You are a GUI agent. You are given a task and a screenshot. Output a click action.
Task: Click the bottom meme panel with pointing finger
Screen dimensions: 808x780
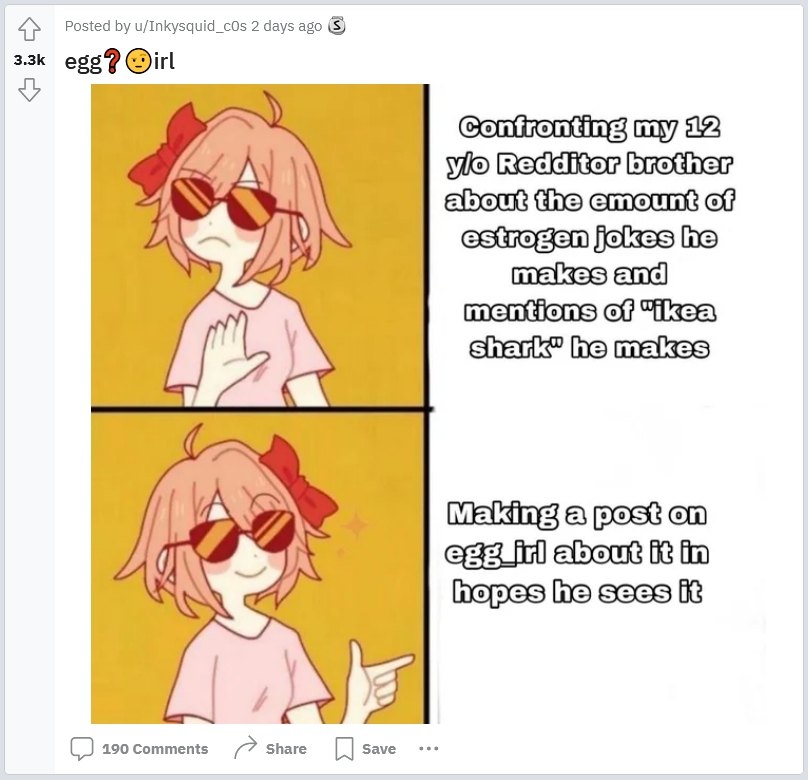click(259, 568)
